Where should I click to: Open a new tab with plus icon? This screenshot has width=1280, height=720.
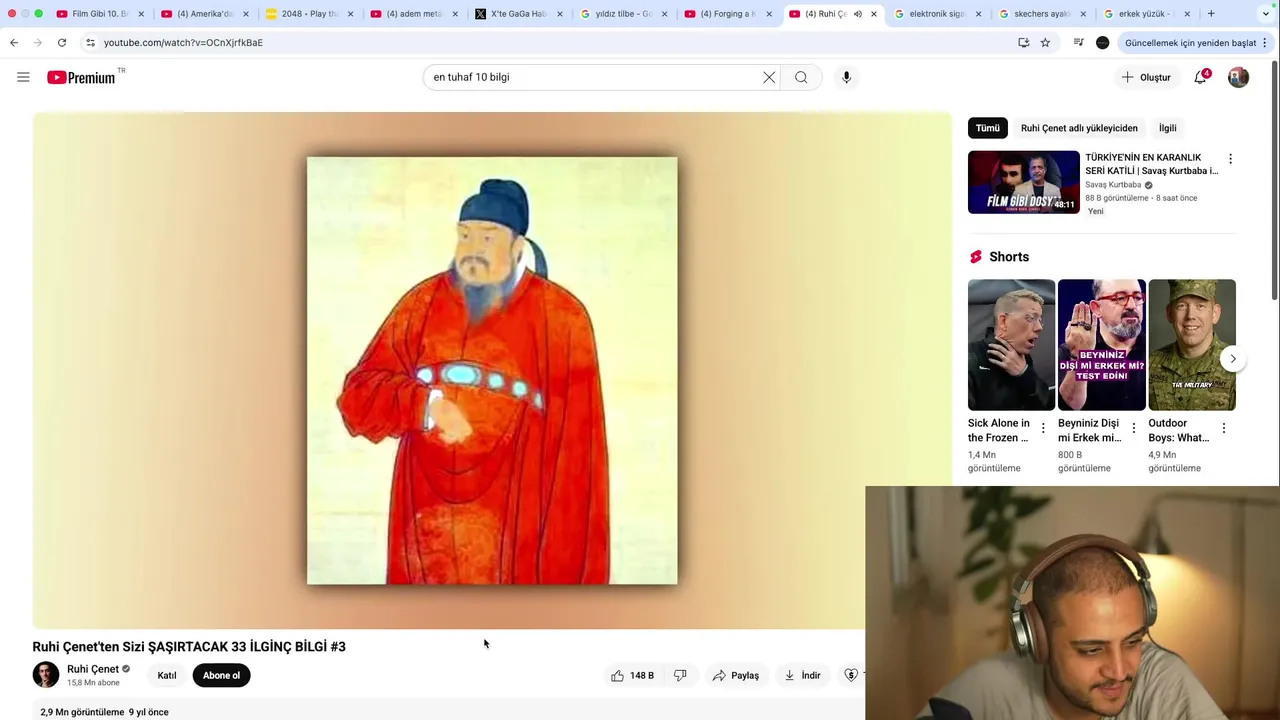click(1211, 14)
